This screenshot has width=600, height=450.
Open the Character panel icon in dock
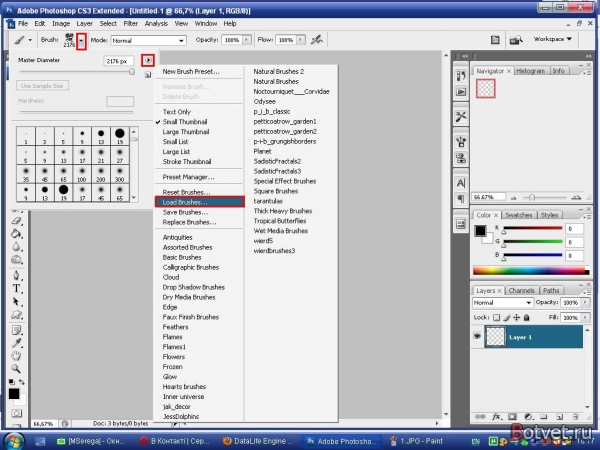pos(461,183)
